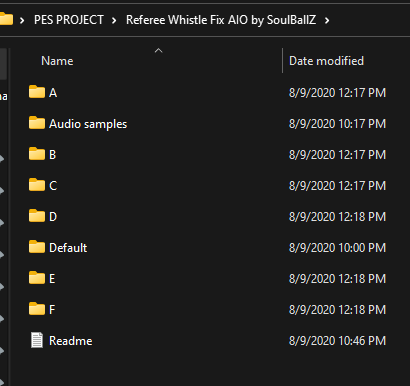The width and height of the screenshot is (410, 386).
Task: Open chevron before PES PROJECT breadcrumb
Action: point(22,21)
